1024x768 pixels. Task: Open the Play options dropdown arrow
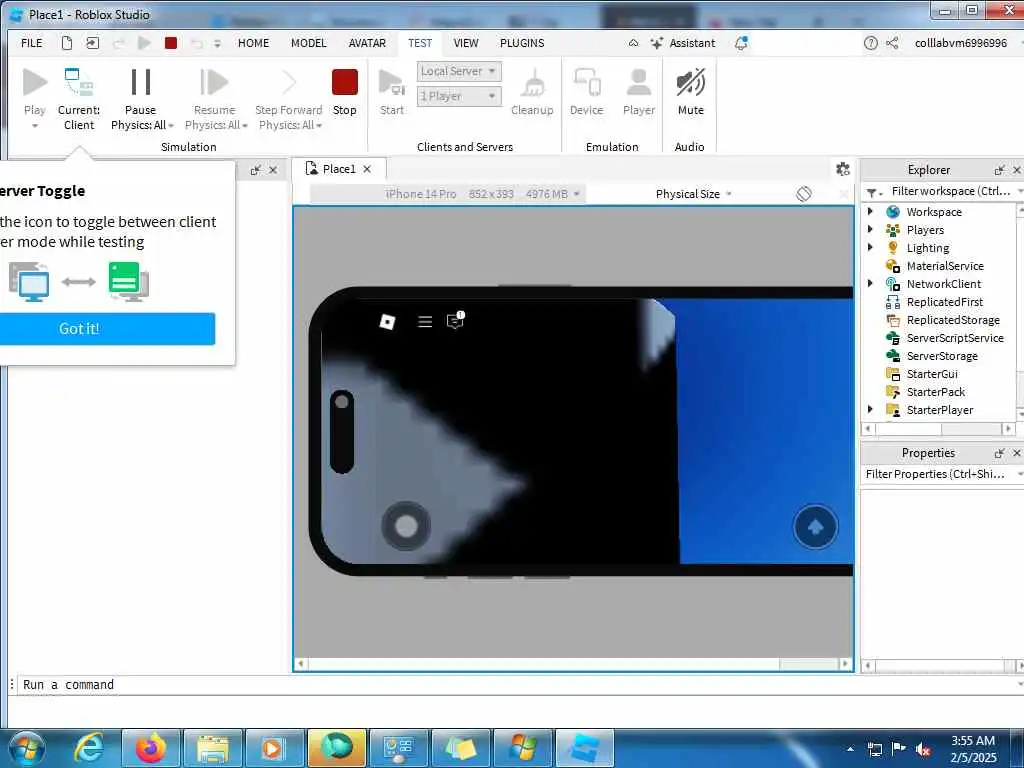[35, 125]
